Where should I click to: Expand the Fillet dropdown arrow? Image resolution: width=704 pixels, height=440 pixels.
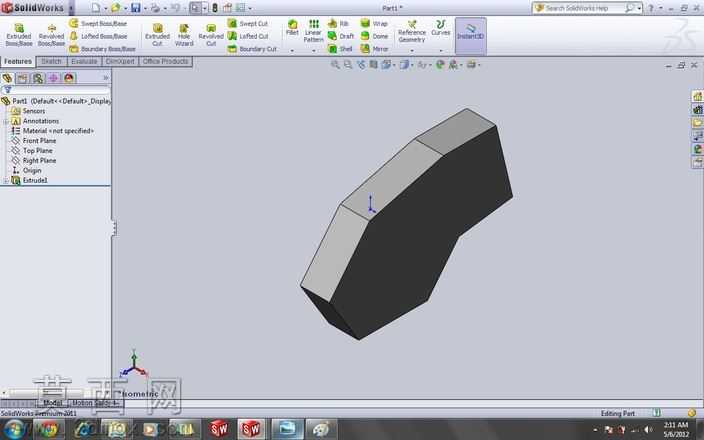292,50
